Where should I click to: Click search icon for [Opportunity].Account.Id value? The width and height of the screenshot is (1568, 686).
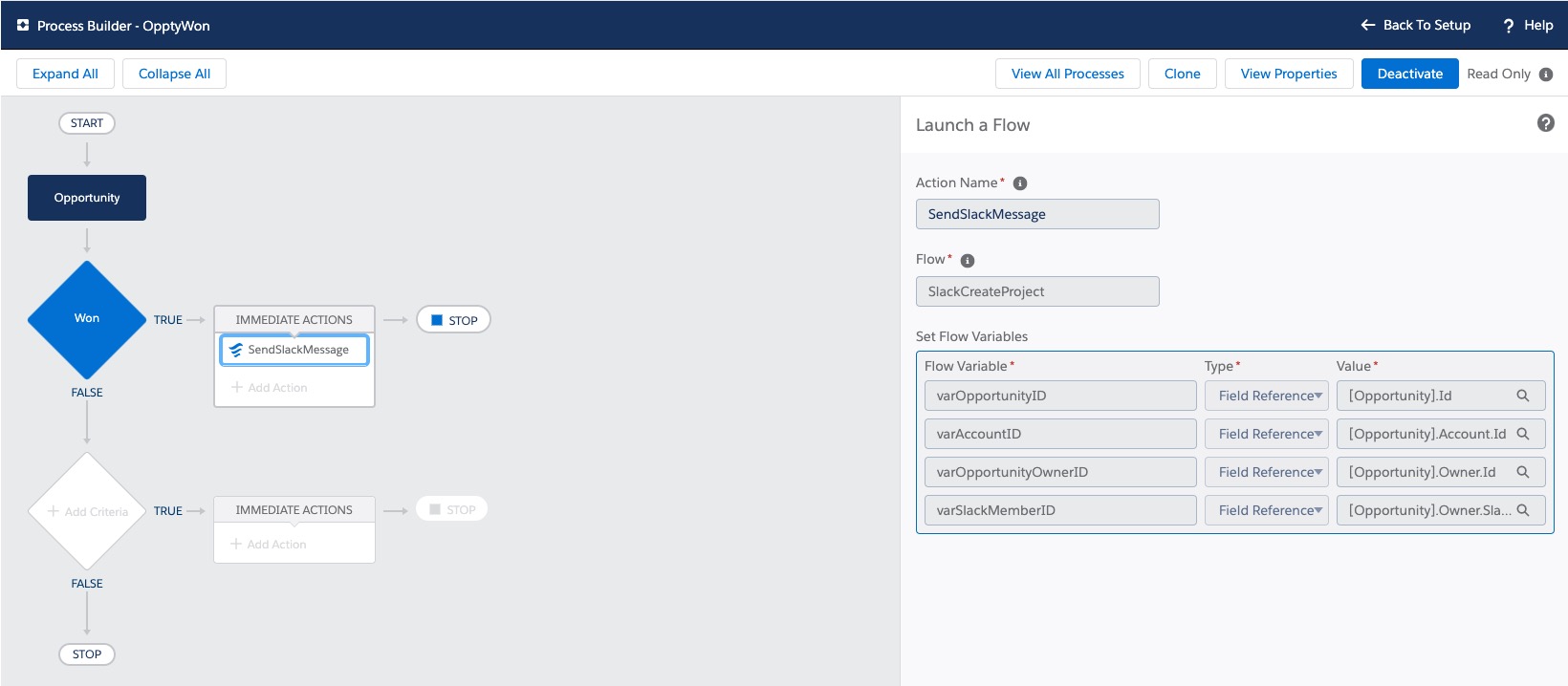tap(1523, 434)
